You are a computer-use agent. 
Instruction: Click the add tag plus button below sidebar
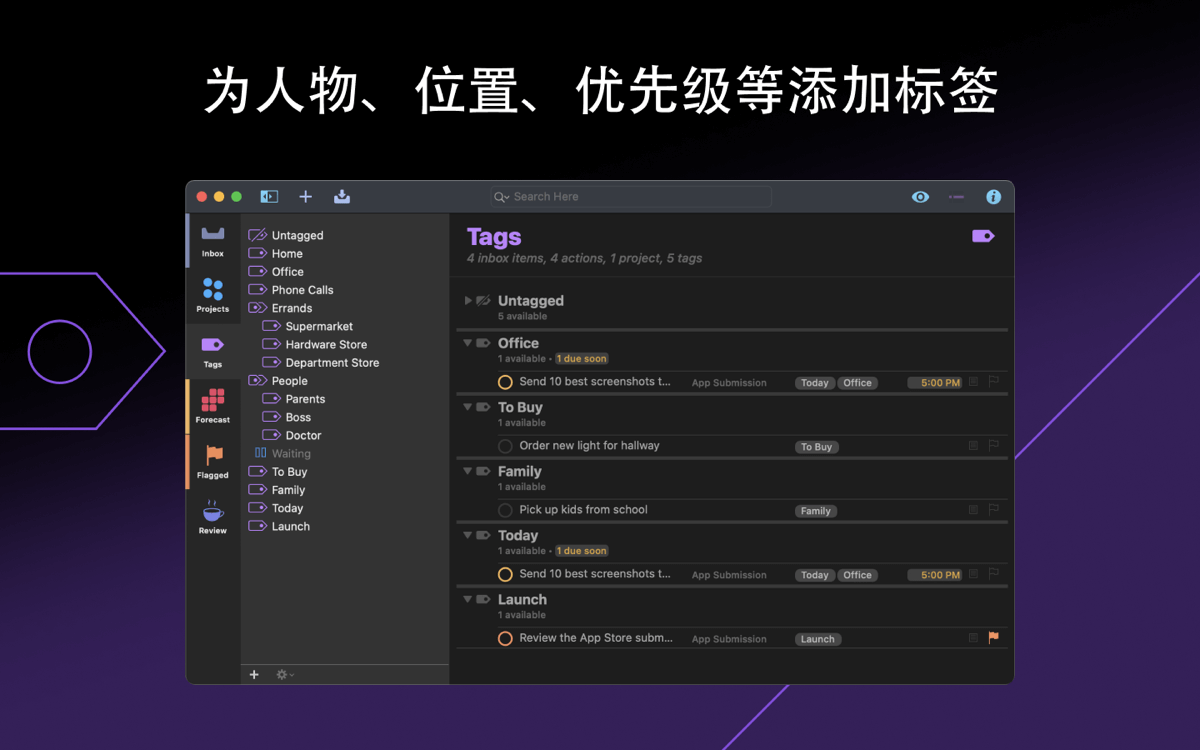(x=254, y=675)
